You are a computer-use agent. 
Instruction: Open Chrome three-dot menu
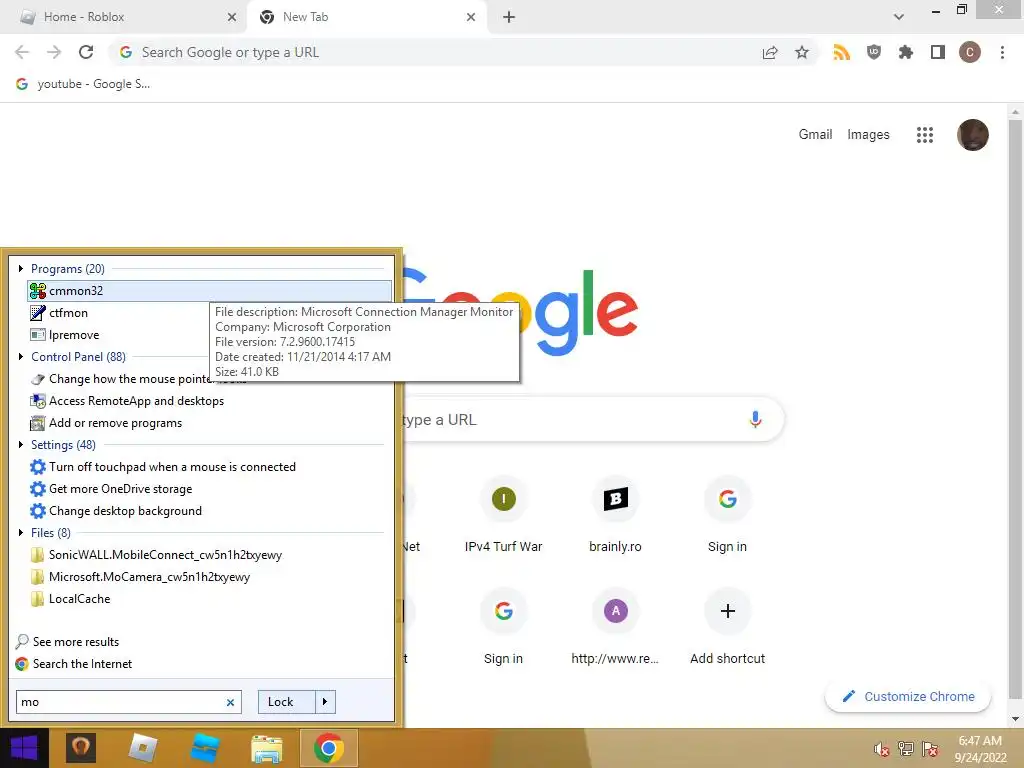click(1002, 52)
